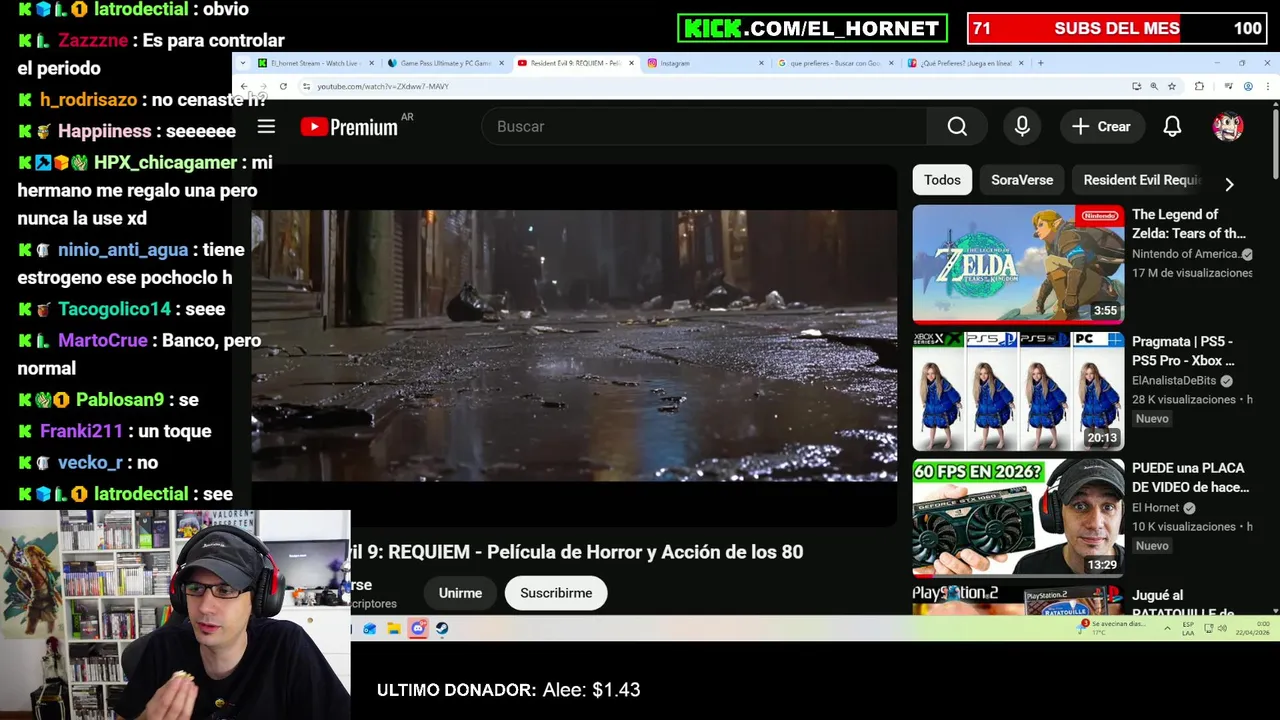The height and width of the screenshot is (720, 1280).
Task: Open the Chrome three-dot menu
Action: click(x=1267, y=87)
